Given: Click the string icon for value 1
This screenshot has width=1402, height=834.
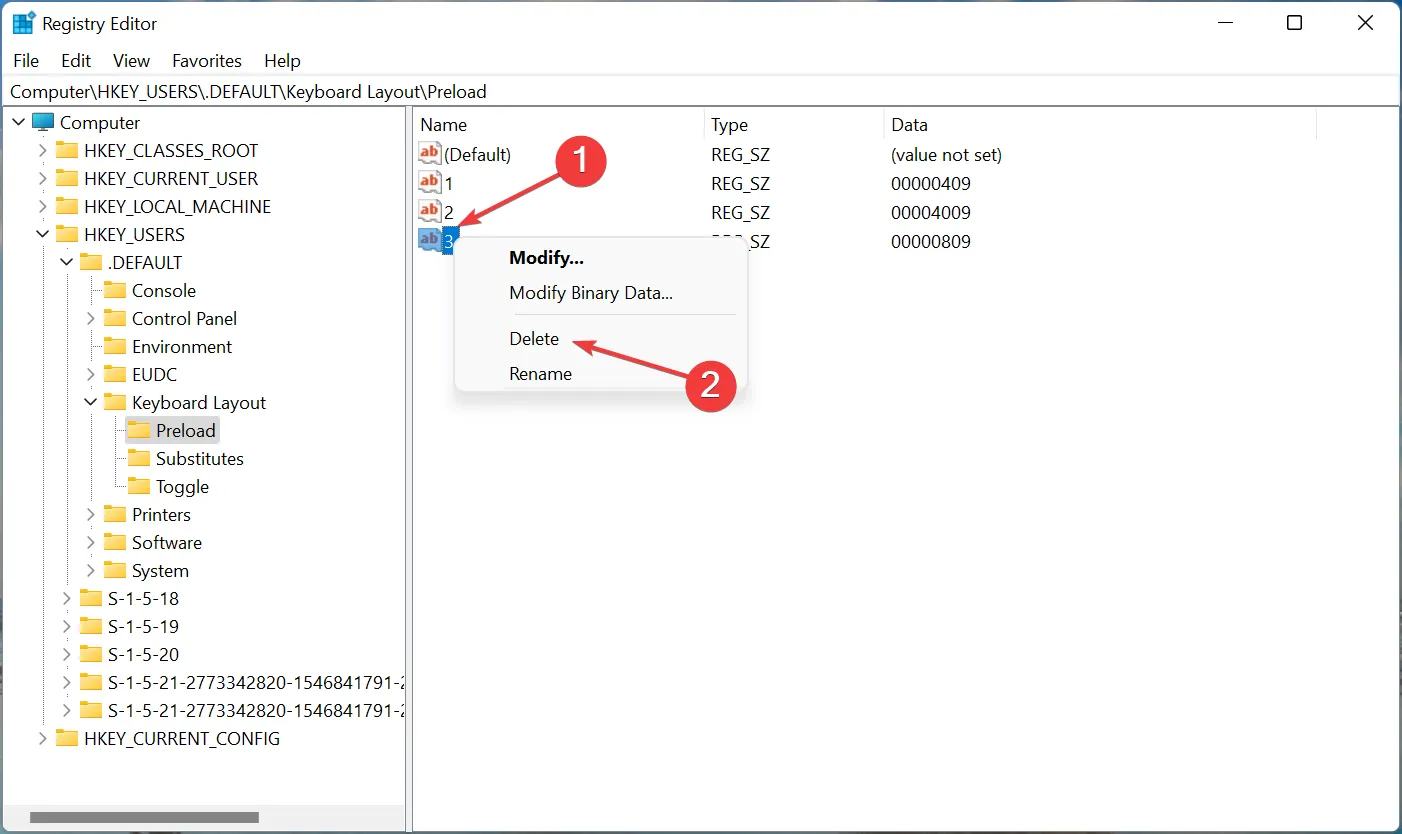Looking at the screenshot, I should pyautogui.click(x=429, y=183).
